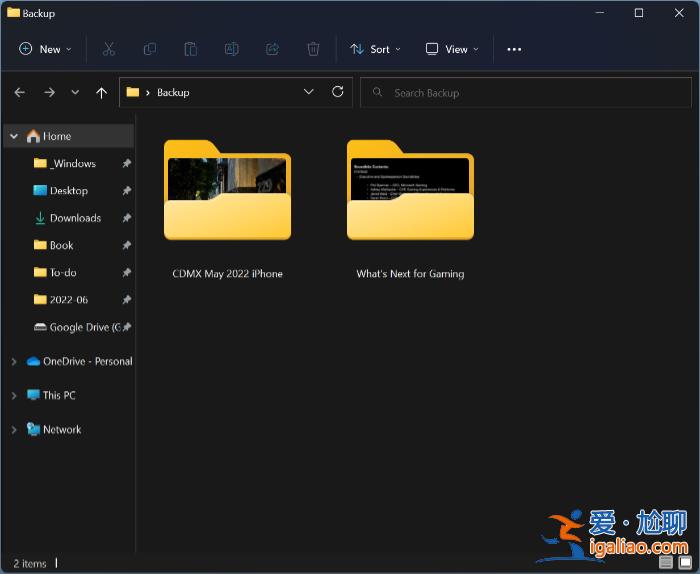Refresh the Backup folder view
700x574 pixels.
tap(338, 92)
